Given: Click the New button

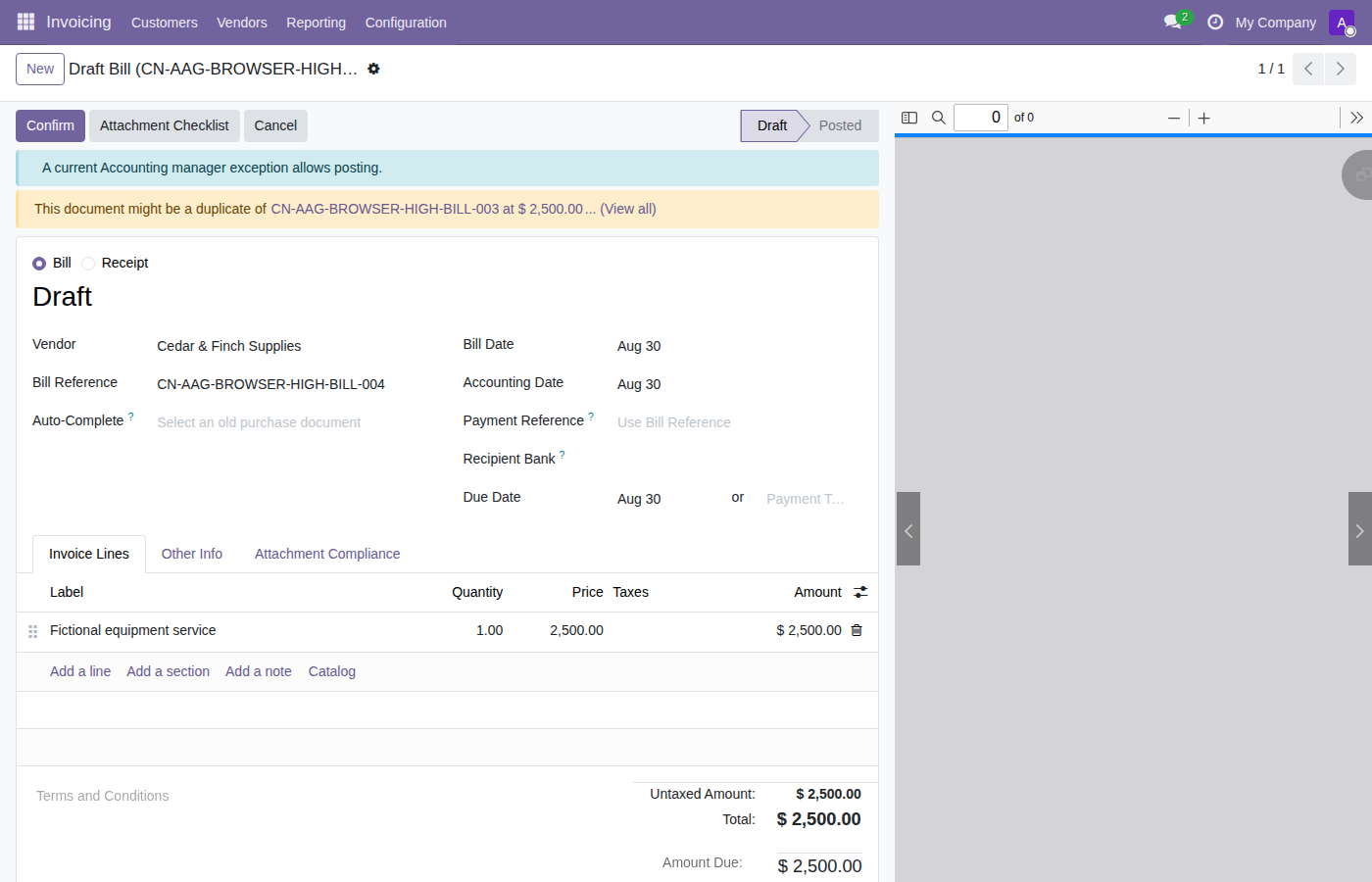Looking at the screenshot, I should coord(40,69).
